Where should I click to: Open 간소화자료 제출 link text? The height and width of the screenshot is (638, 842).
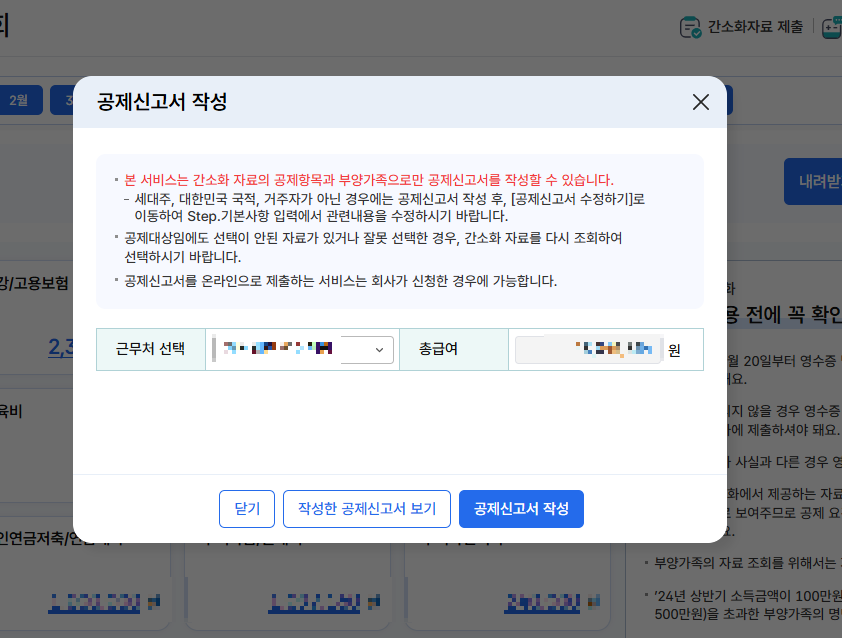pos(755,26)
